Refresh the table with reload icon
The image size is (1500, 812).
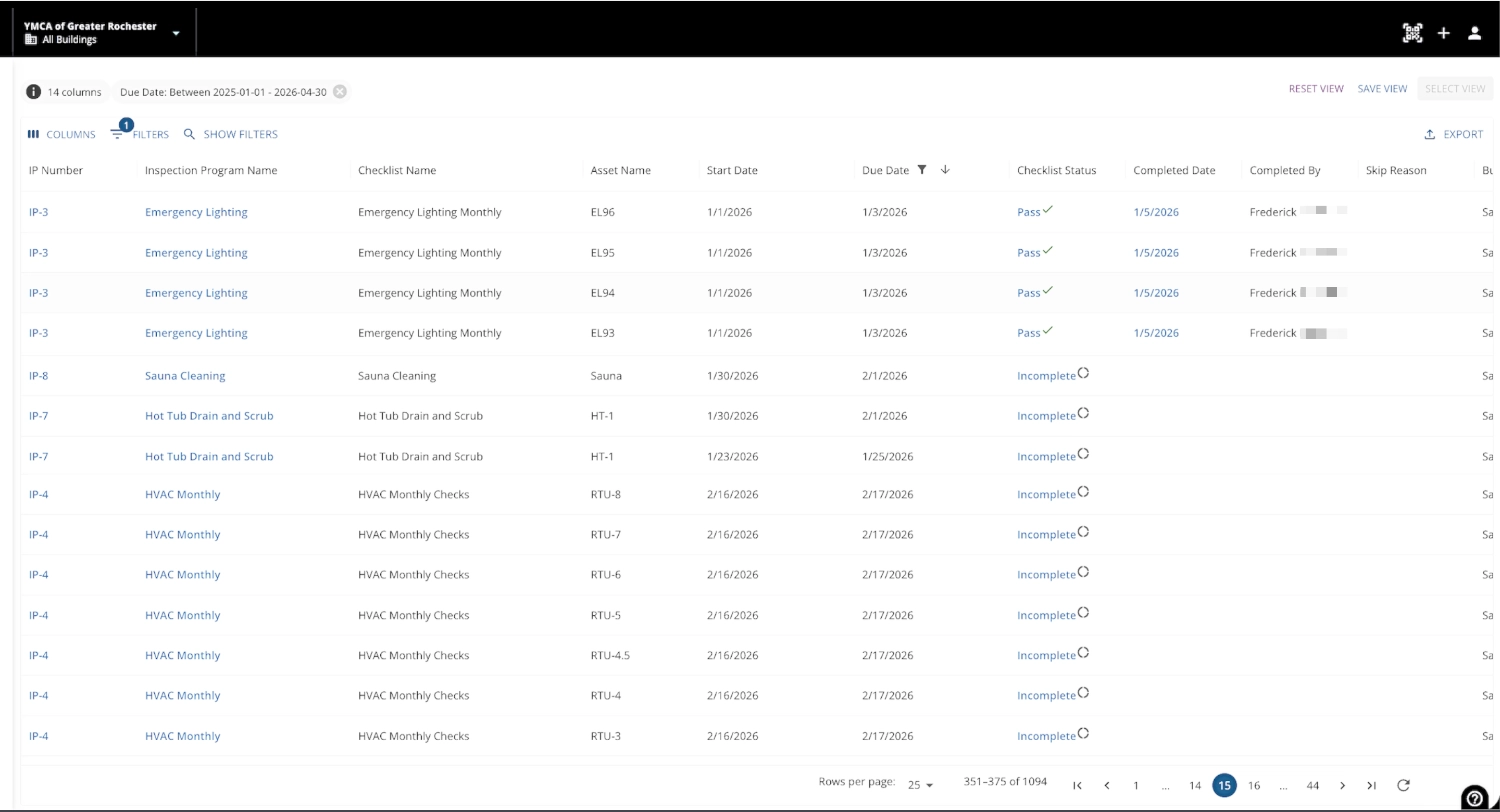click(1403, 785)
